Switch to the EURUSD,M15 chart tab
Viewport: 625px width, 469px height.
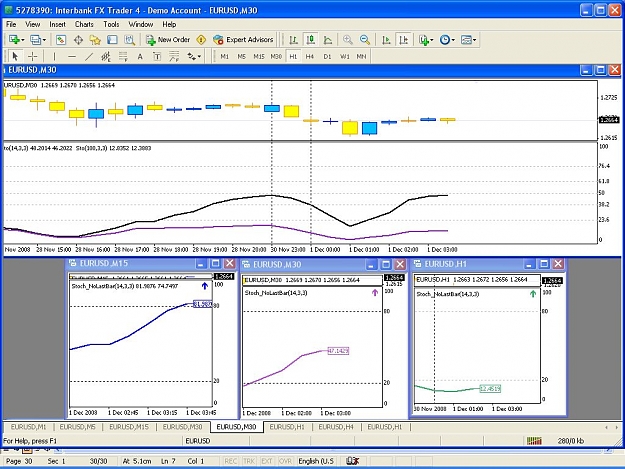tap(129, 427)
